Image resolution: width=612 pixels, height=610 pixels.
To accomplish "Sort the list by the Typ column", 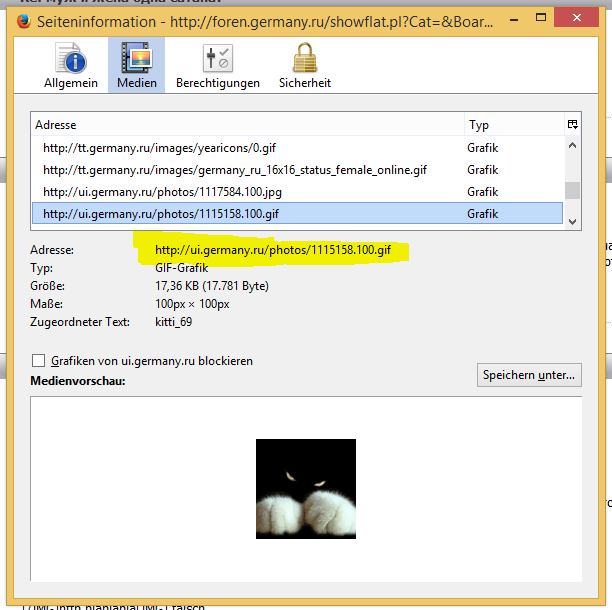I will tap(510, 125).
